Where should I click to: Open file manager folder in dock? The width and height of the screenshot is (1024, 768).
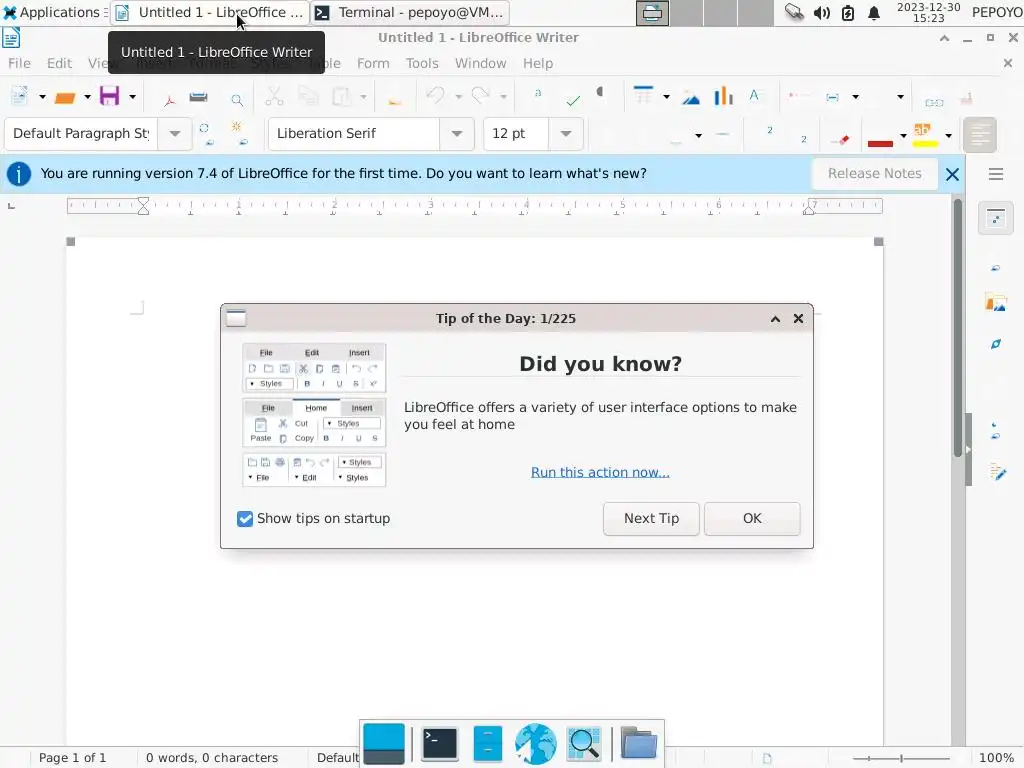pos(638,743)
